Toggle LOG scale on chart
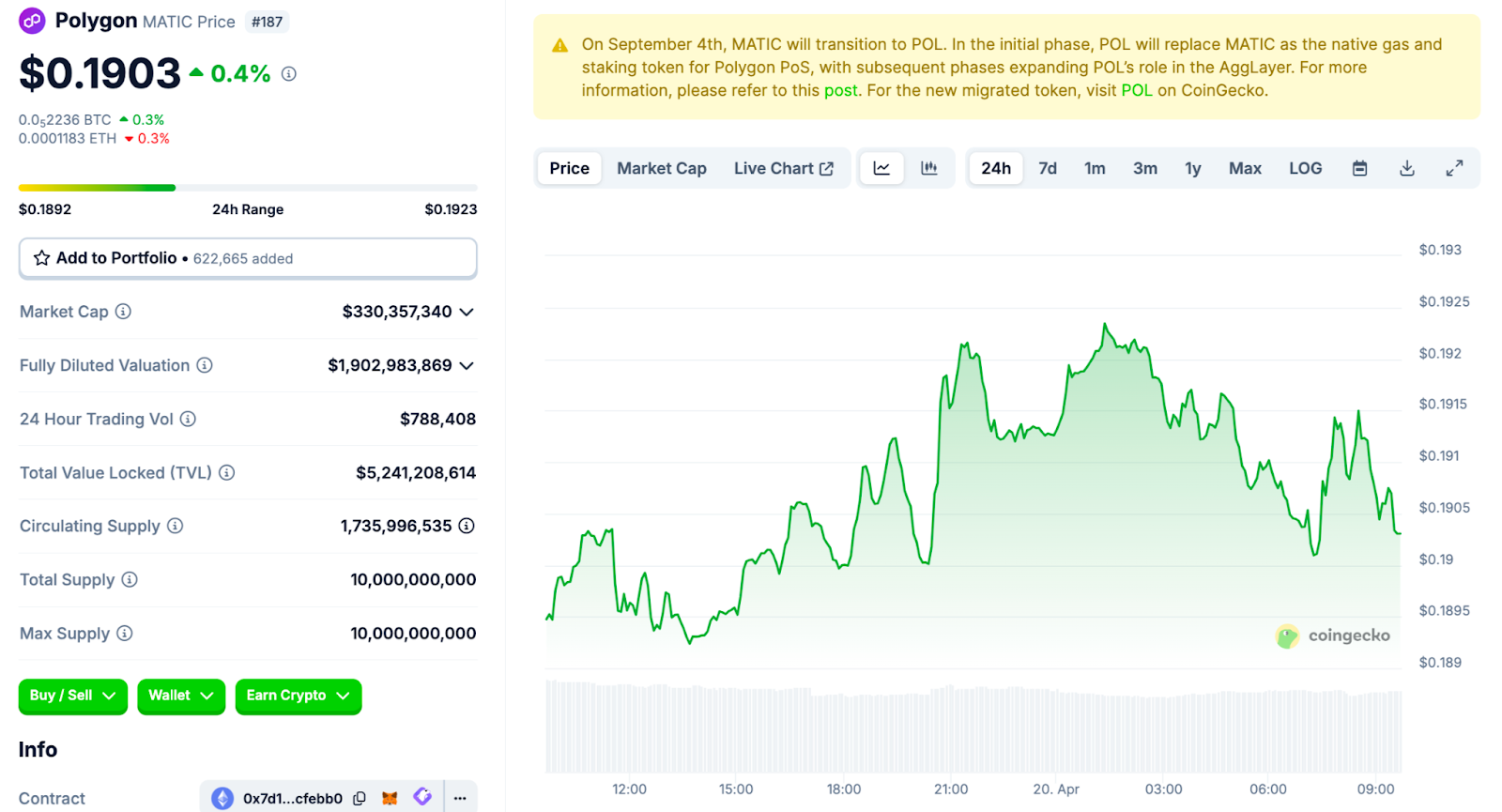Image resolution: width=1502 pixels, height=812 pixels. [x=1305, y=168]
